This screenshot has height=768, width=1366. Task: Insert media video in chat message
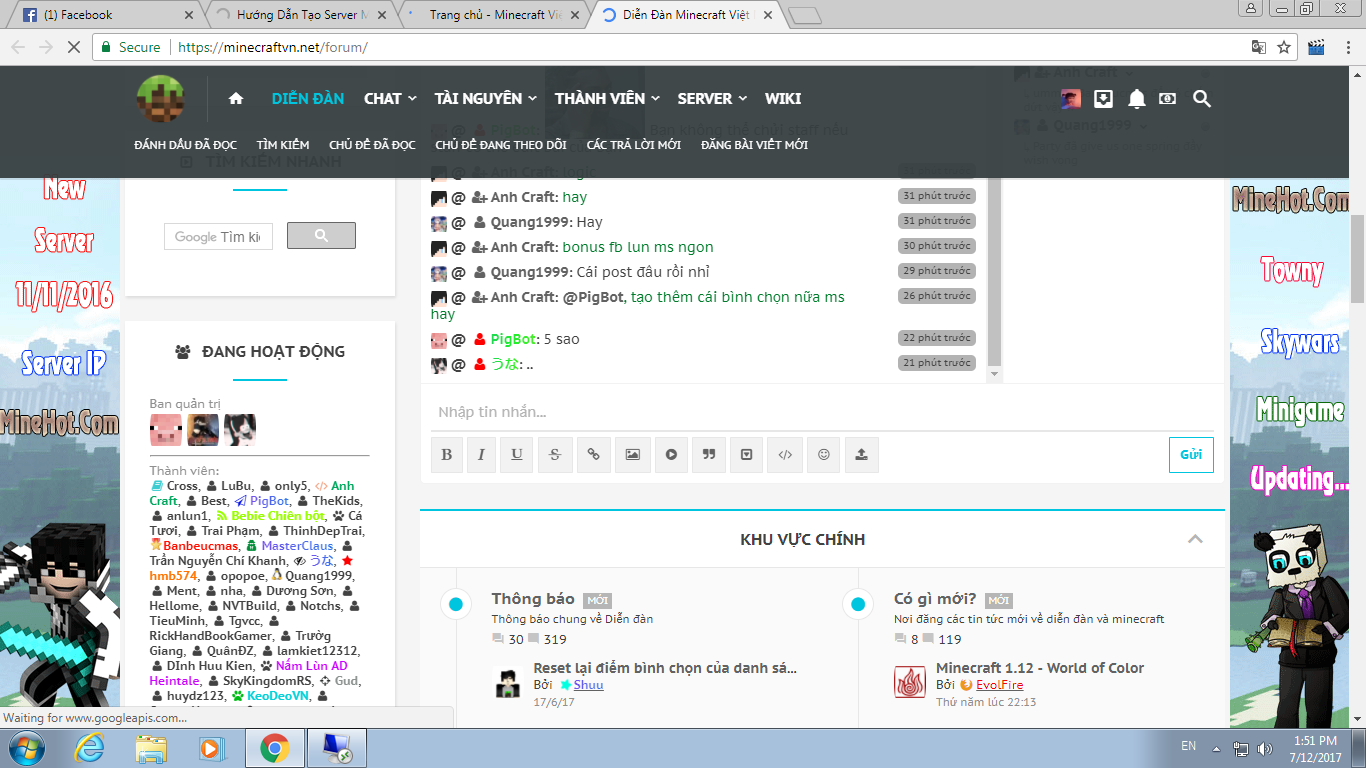tap(671, 454)
